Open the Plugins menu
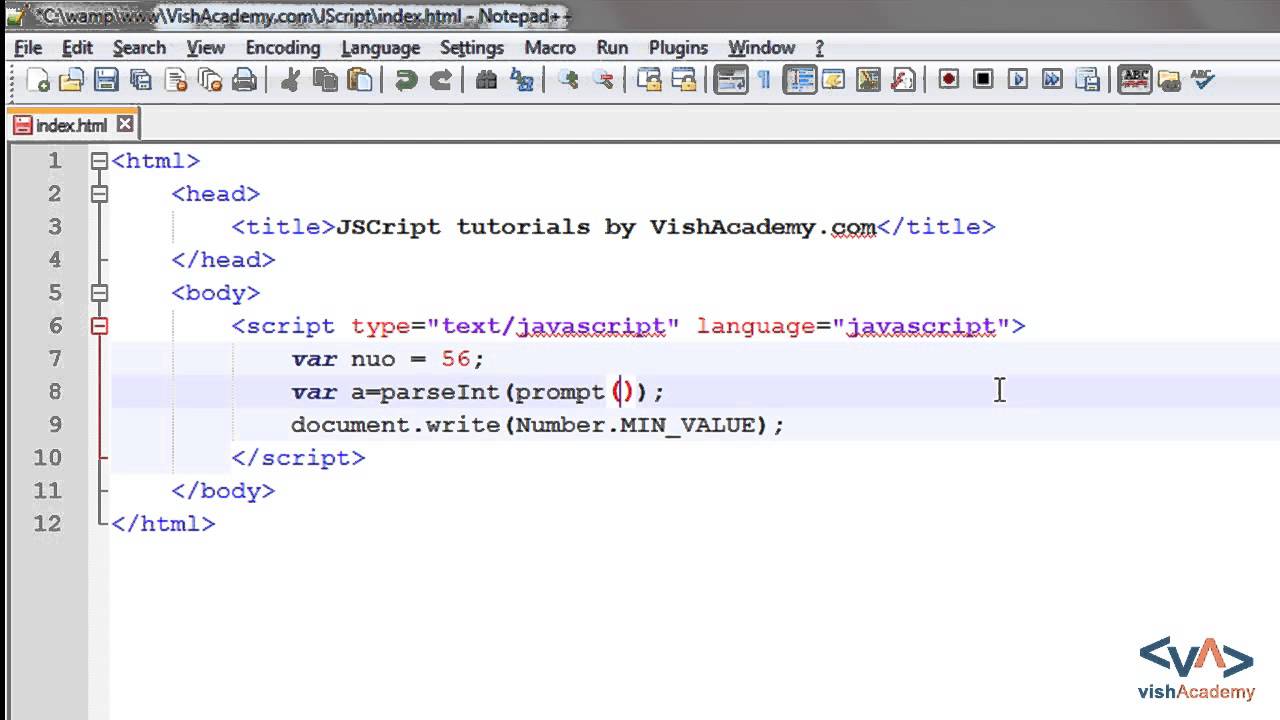Viewport: 1280px width, 720px height. (678, 47)
